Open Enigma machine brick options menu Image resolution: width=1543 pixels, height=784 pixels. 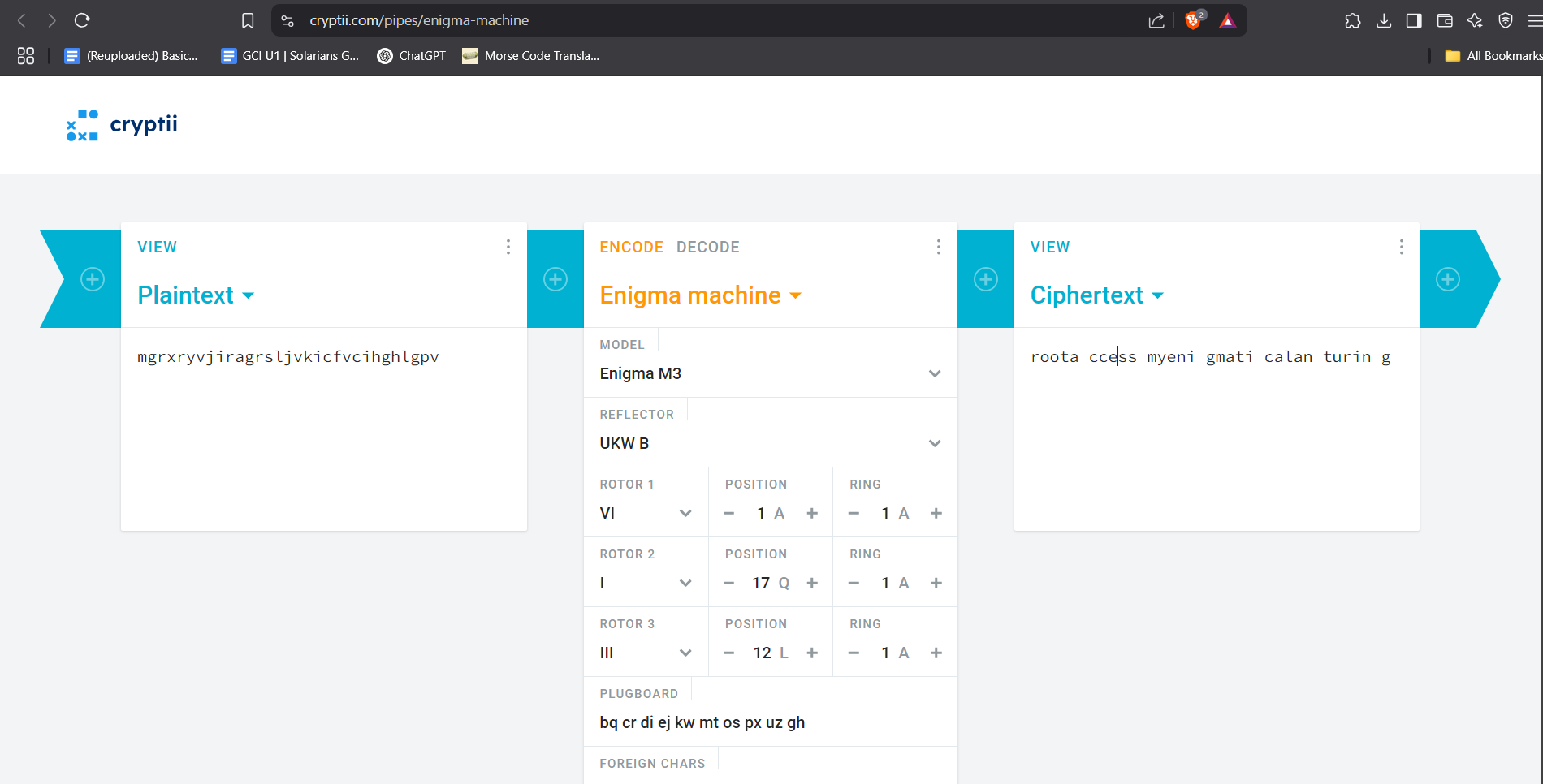[939, 247]
